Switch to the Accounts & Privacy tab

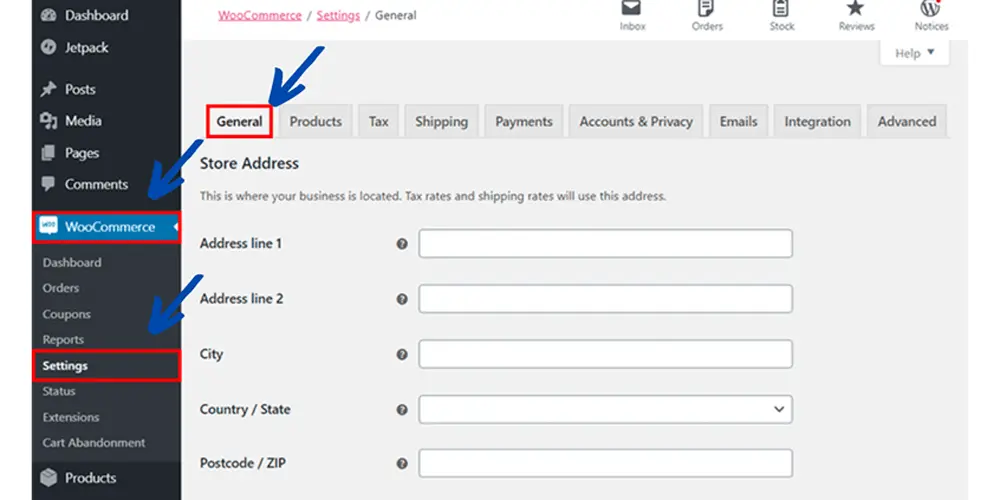pyautogui.click(x=636, y=121)
